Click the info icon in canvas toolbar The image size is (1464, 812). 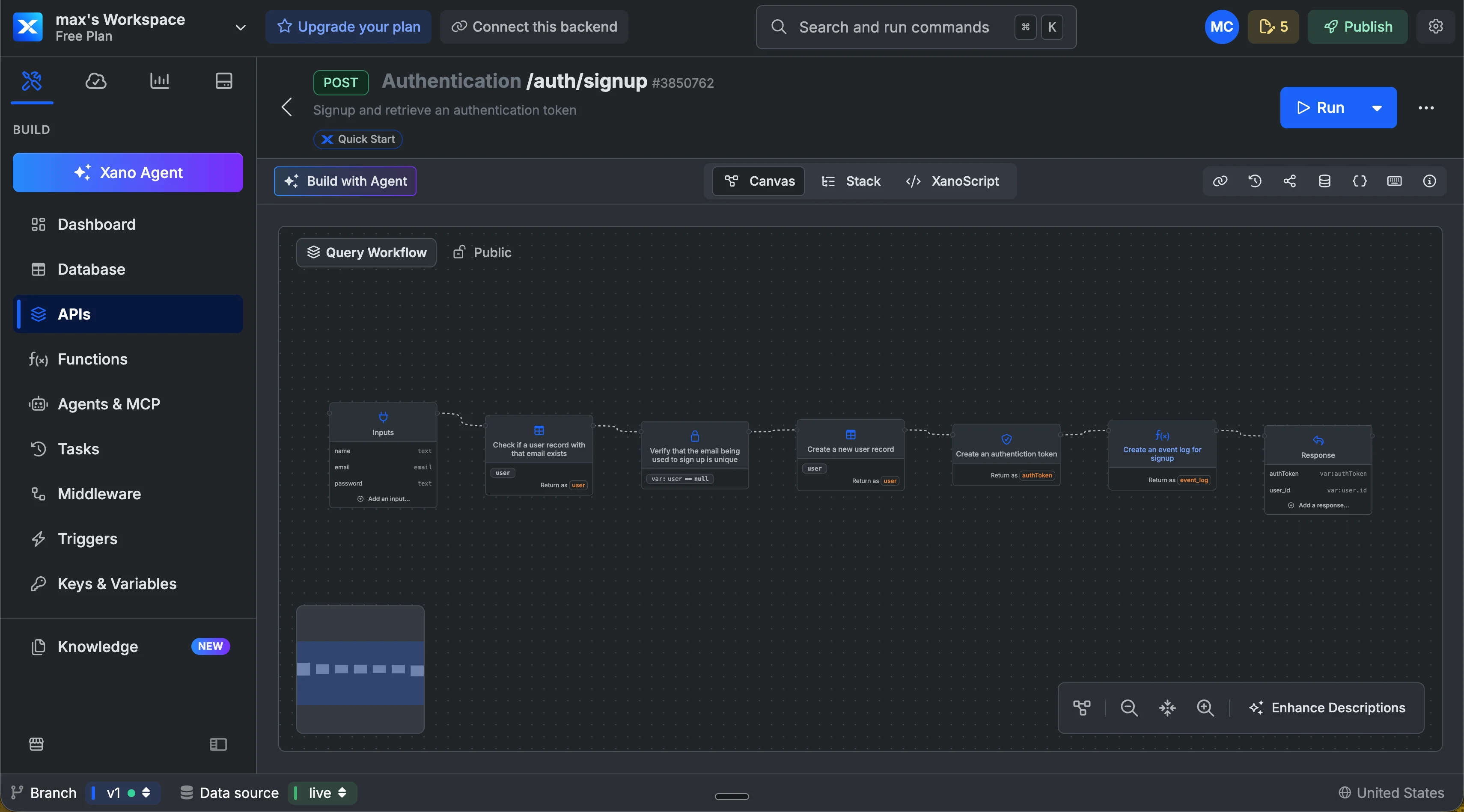pos(1429,181)
